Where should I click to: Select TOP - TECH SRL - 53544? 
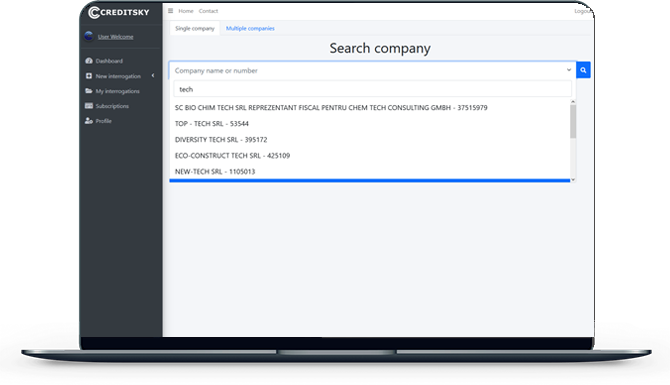point(370,123)
